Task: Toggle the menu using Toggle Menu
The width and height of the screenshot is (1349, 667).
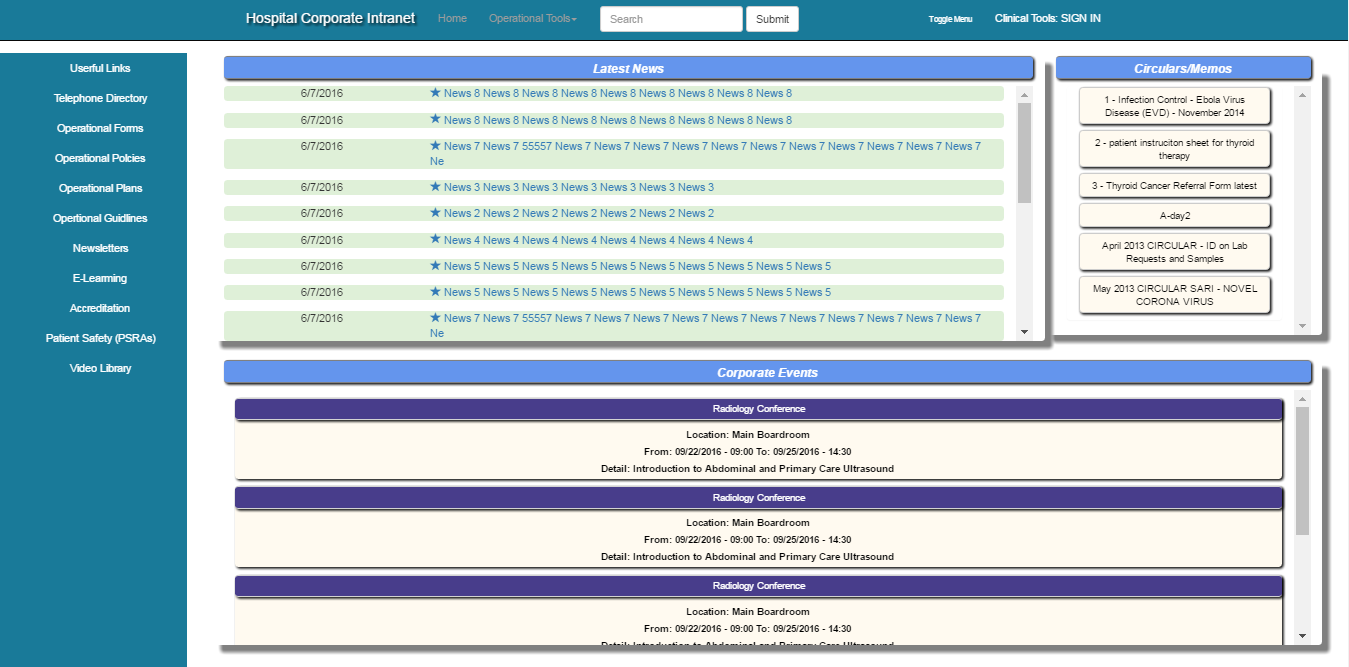Action: (950, 19)
